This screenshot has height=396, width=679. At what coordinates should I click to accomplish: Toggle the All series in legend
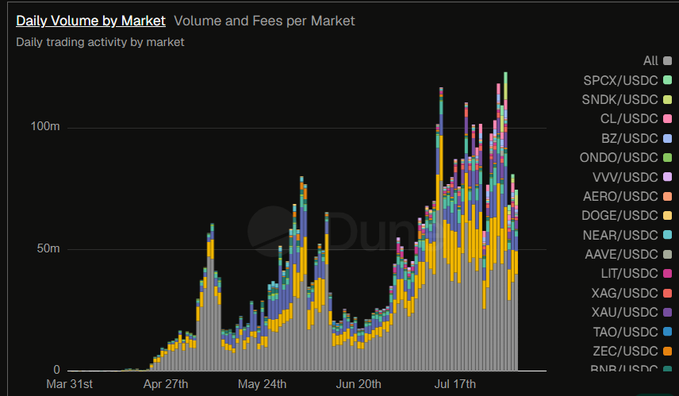coord(657,61)
